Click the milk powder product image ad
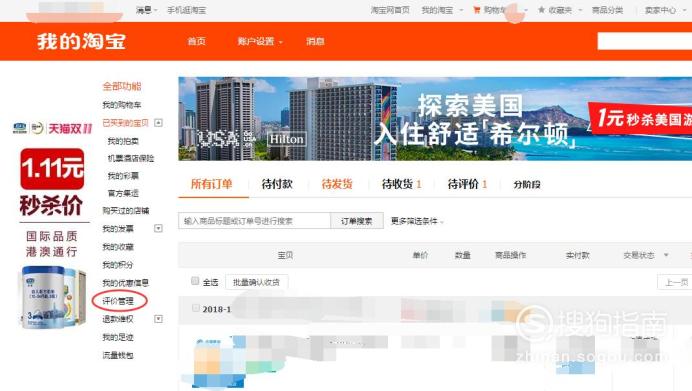This screenshot has height=391, width=692. tap(52, 296)
